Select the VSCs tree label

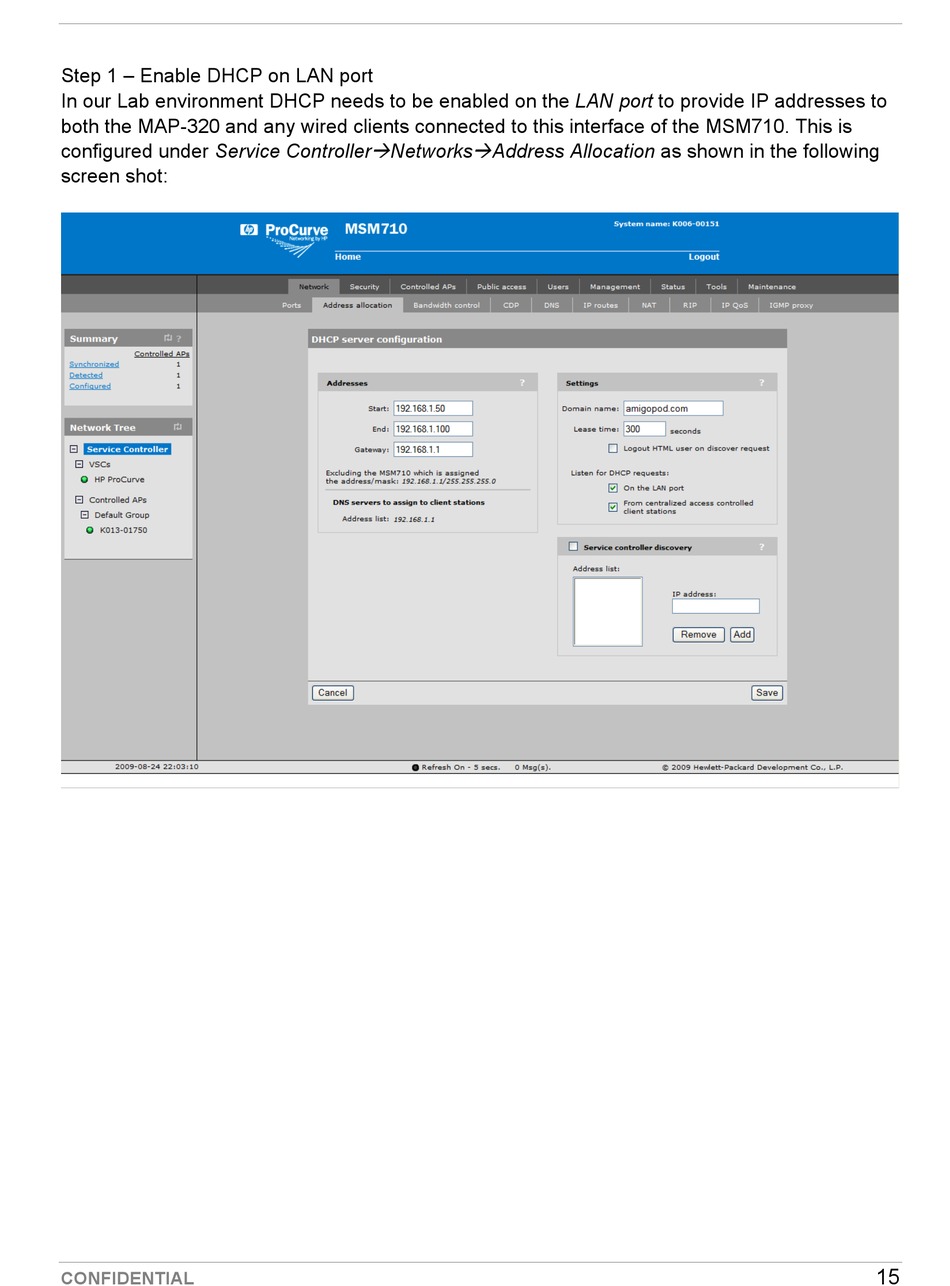(99, 464)
